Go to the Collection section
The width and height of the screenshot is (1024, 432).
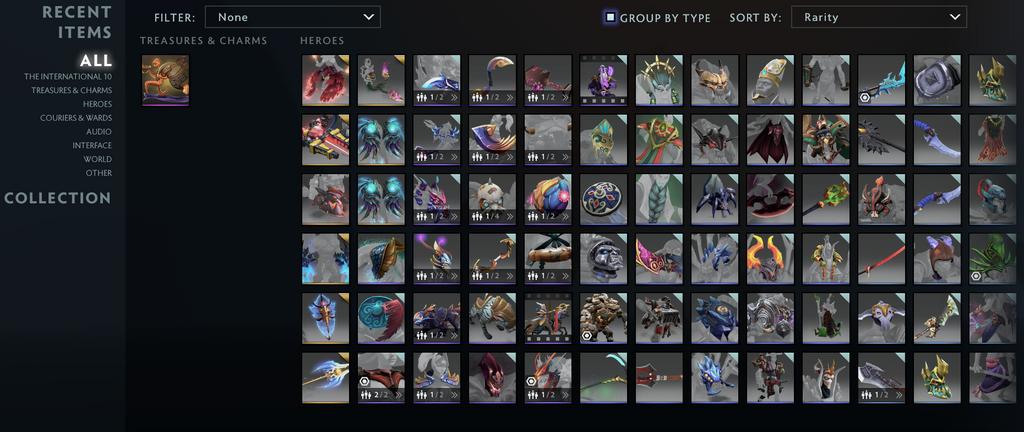[57, 198]
